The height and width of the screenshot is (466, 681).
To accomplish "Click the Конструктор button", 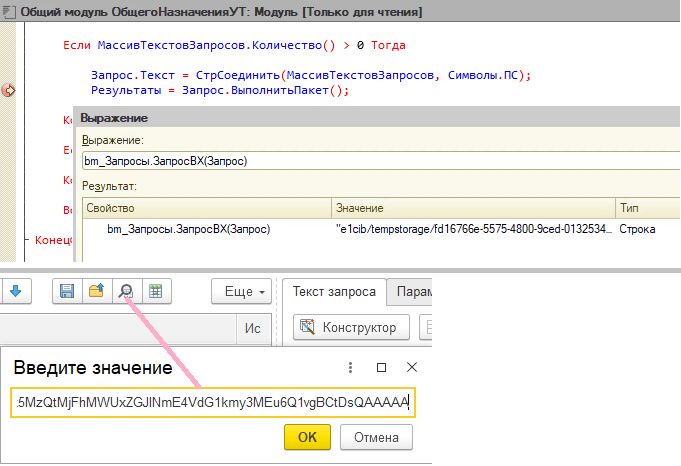I will (351, 327).
